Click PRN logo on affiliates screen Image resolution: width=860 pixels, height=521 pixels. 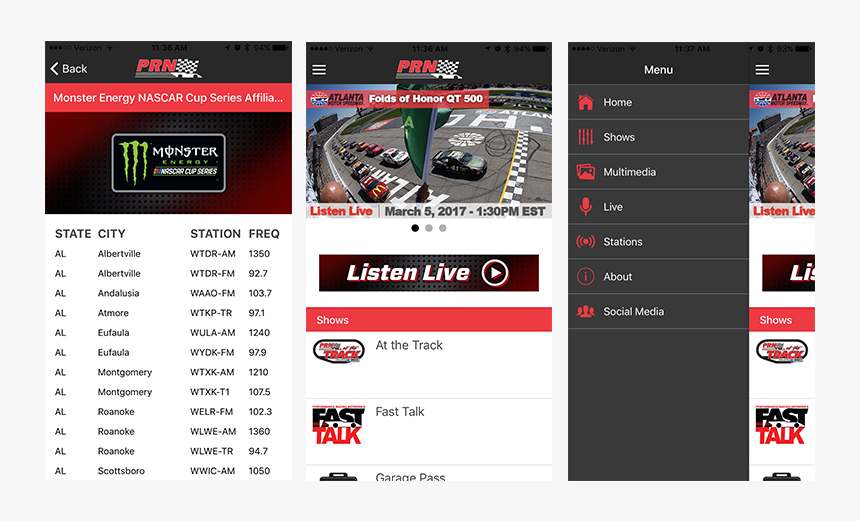pyautogui.click(x=168, y=68)
